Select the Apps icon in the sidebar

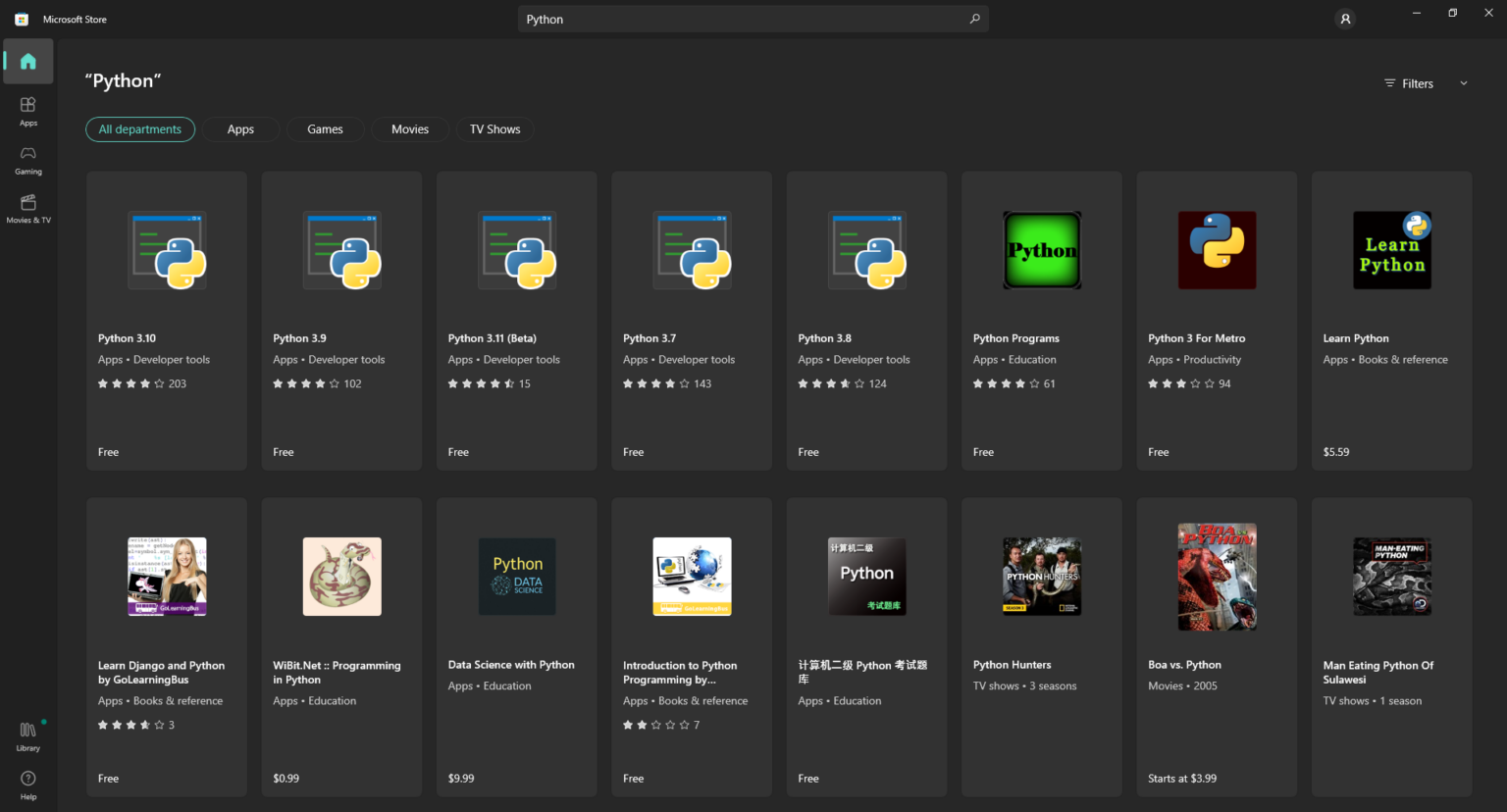pyautogui.click(x=27, y=110)
